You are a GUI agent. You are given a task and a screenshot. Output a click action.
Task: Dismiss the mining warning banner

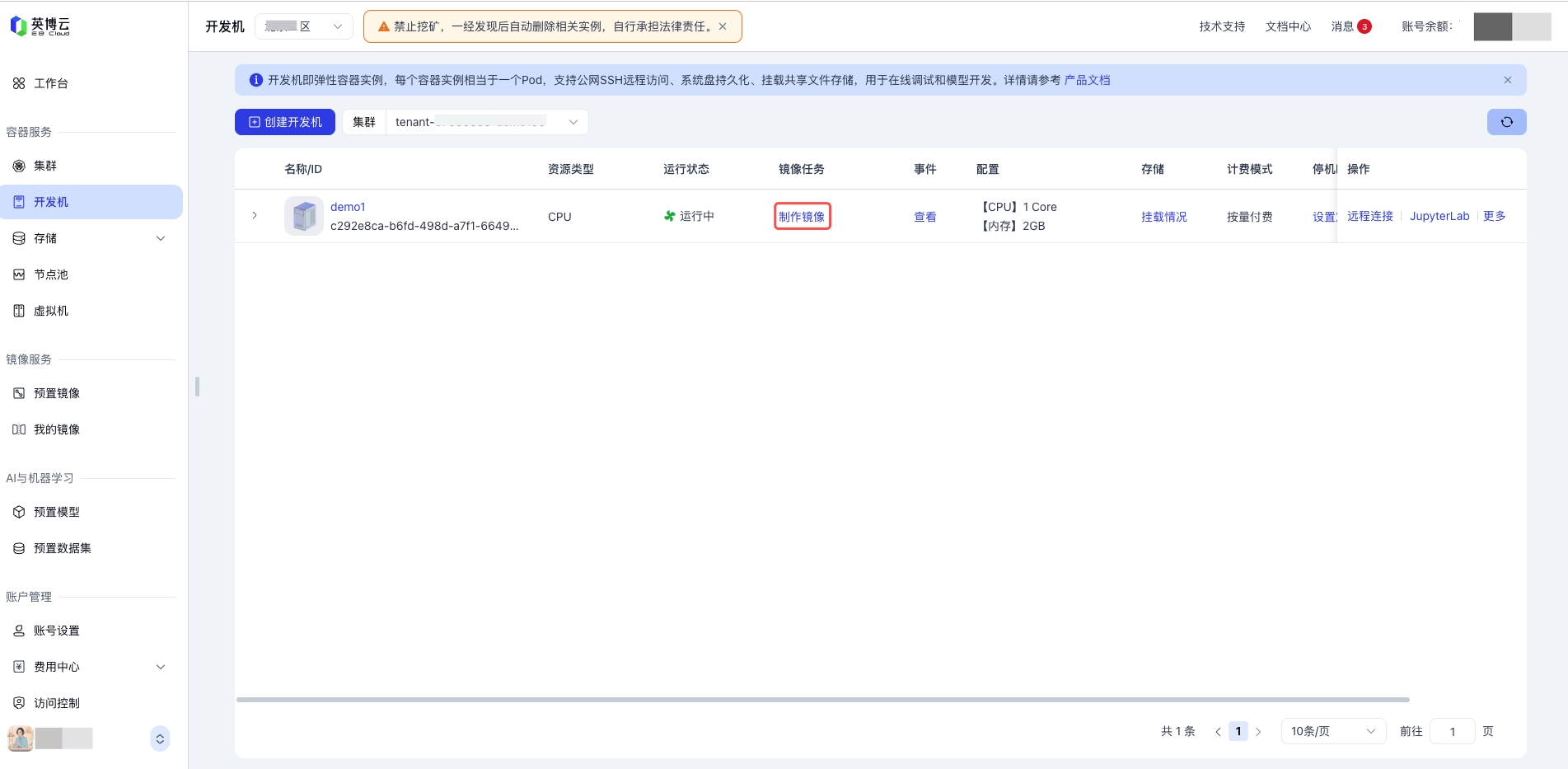pyautogui.click(x=723, y=26)
